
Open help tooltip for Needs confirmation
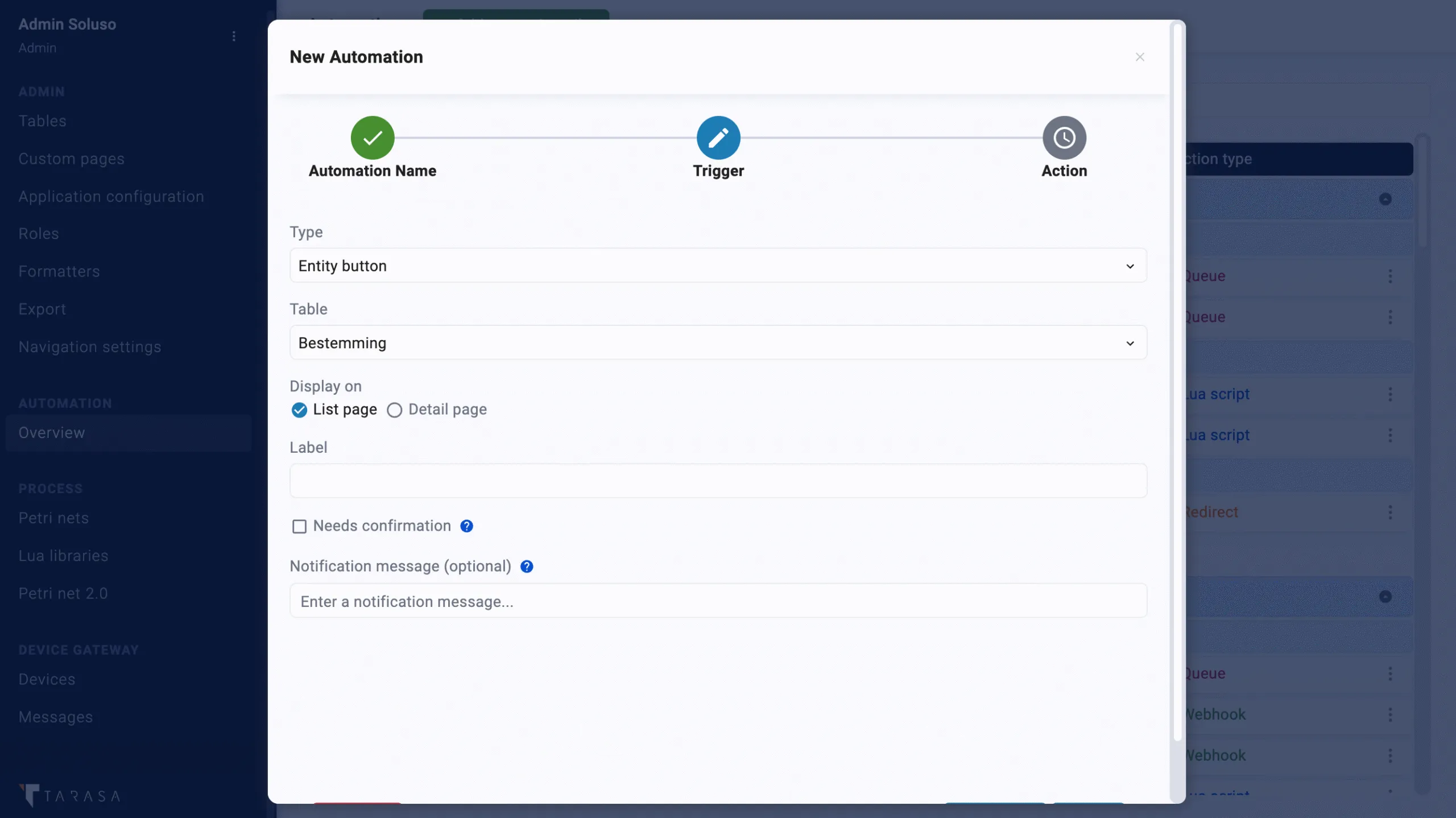[x=466, y=526]
